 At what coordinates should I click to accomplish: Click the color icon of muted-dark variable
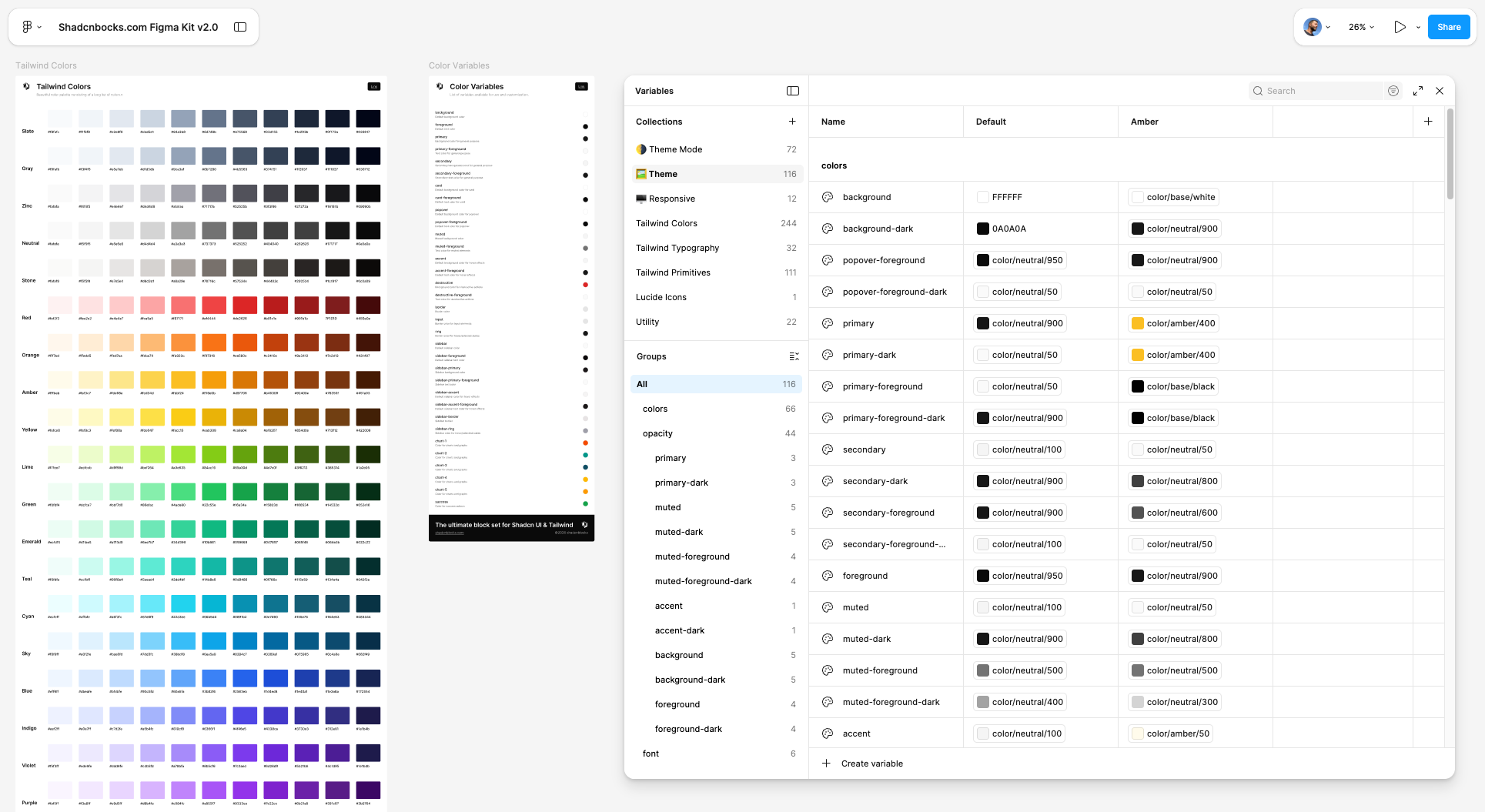(x=828, y=639)
